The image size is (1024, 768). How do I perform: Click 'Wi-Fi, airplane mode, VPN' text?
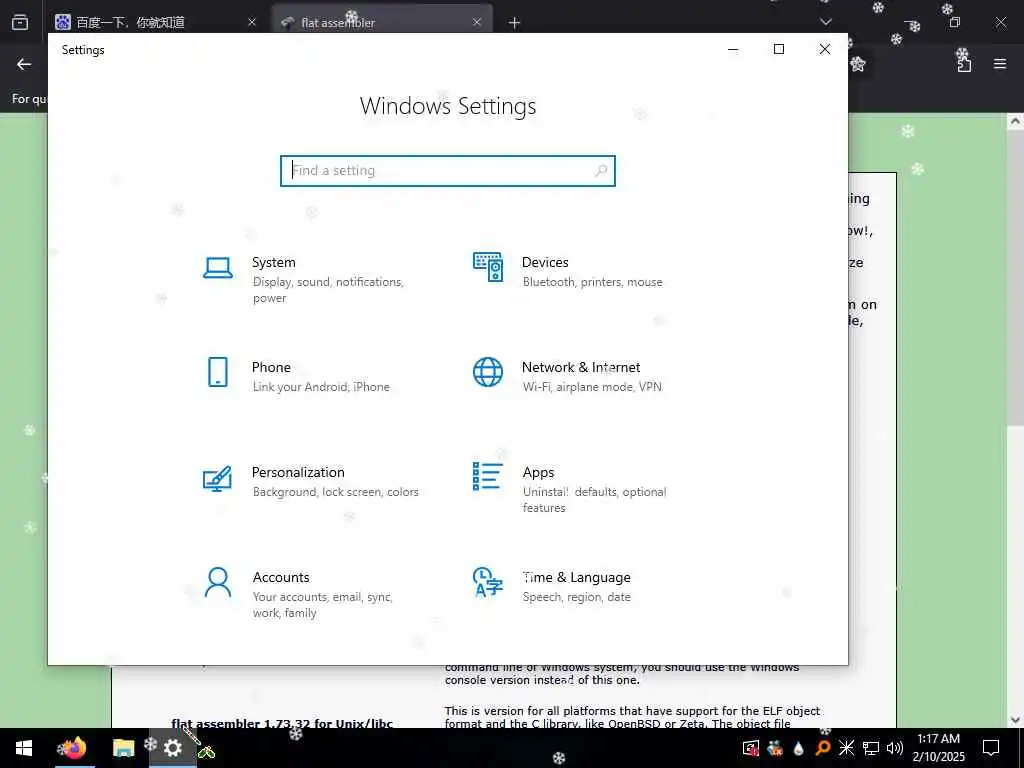(592, 387)
